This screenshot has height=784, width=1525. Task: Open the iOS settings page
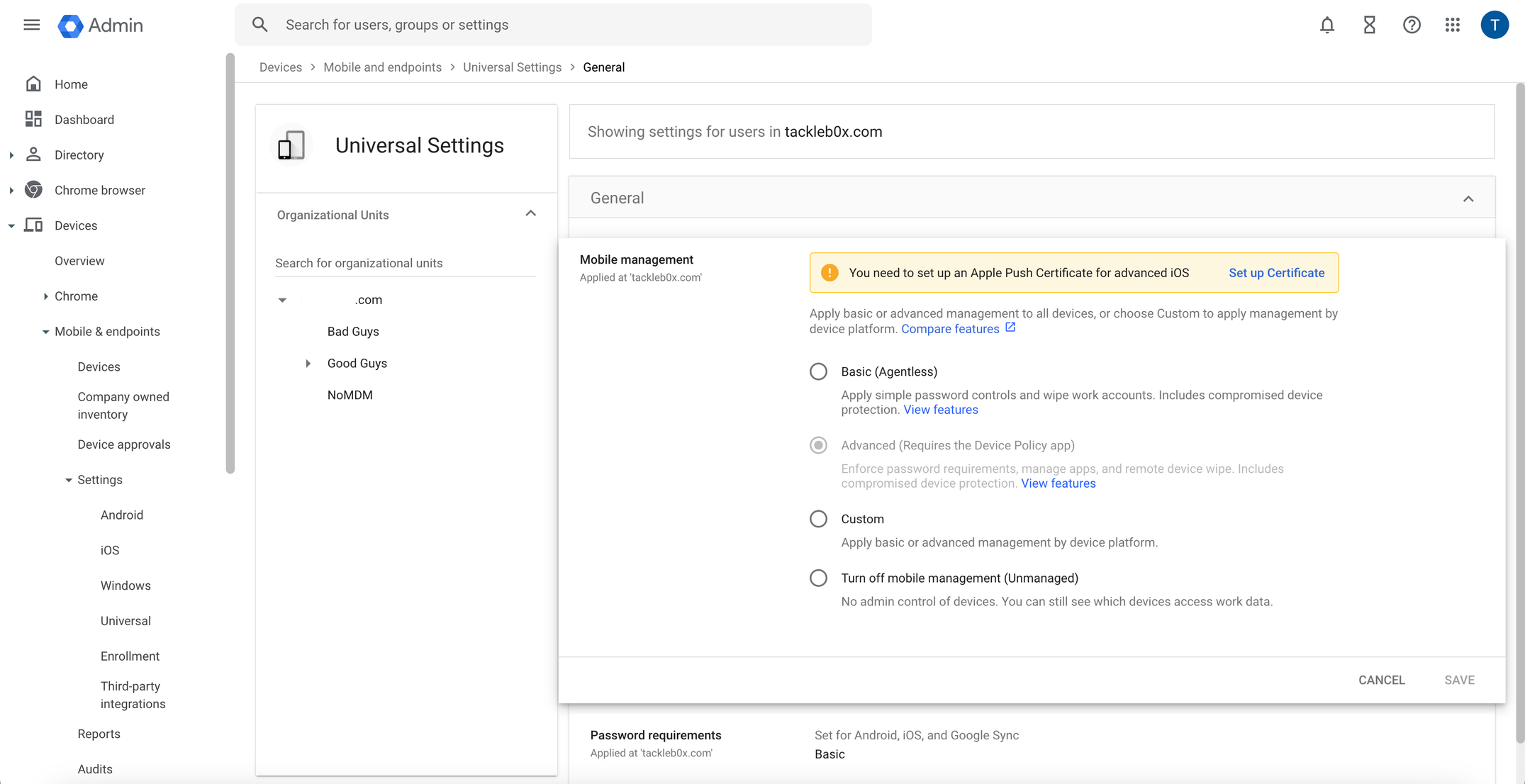[110, 550]
